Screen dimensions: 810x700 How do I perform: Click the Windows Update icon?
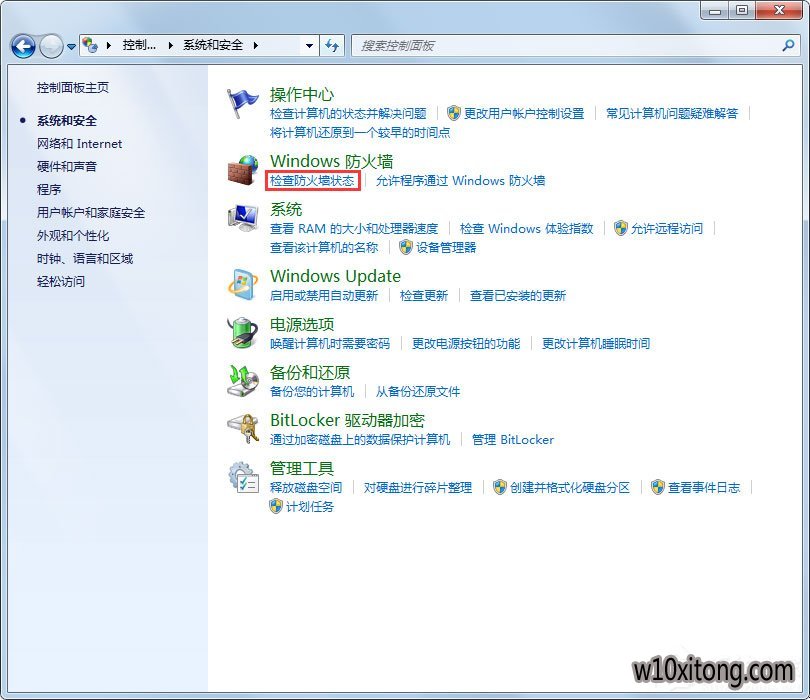(x=242, y=284)
